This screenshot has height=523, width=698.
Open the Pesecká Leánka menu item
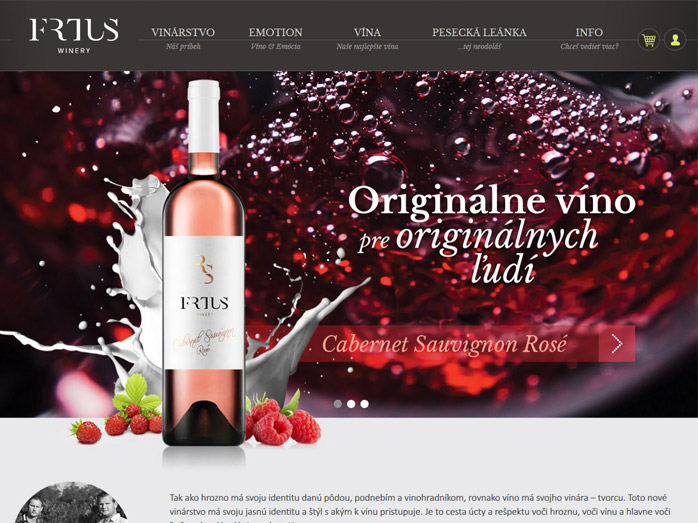click(x=479, y=32)
